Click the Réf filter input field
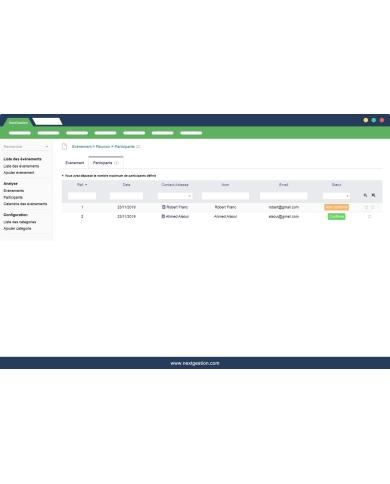This screenshot has width=390, height=484. point(82,196)
